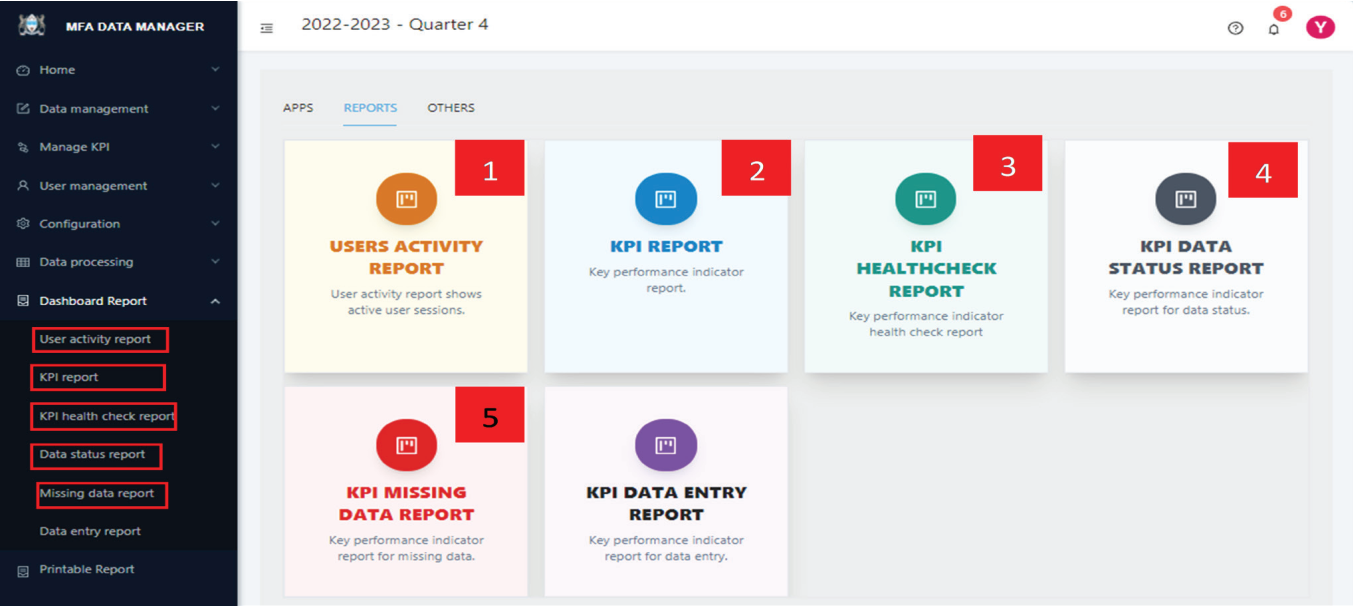
Task: Open Data status report in sidebar
Action: pos(92,454)
